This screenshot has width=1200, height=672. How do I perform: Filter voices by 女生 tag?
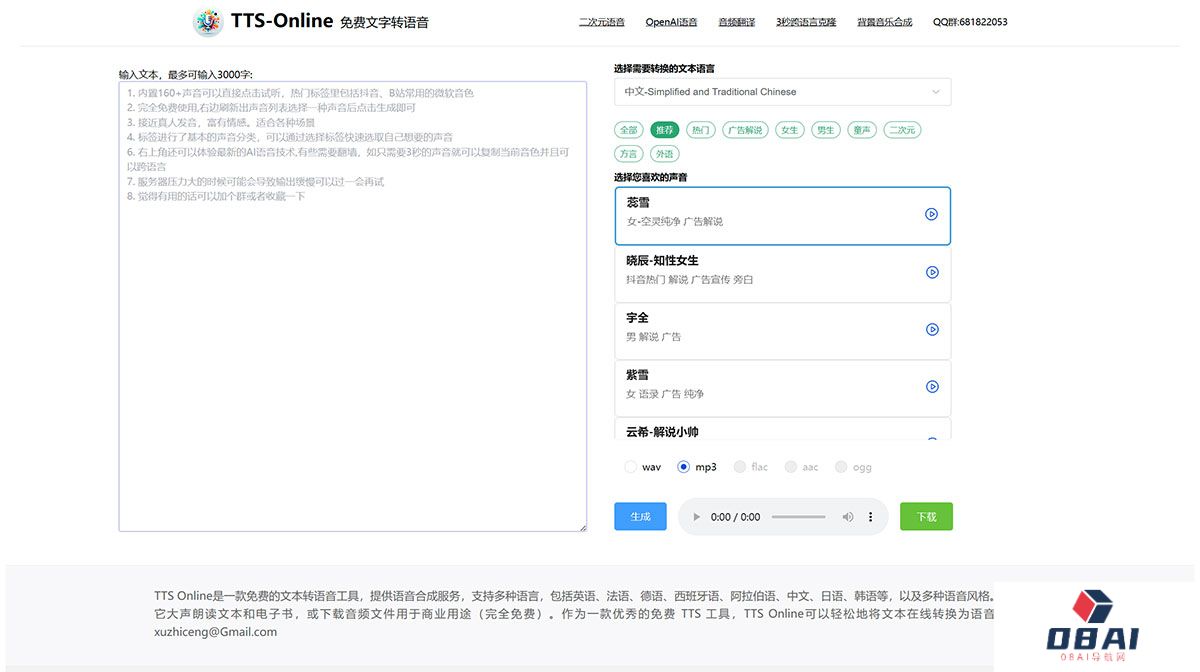(790, 130)
